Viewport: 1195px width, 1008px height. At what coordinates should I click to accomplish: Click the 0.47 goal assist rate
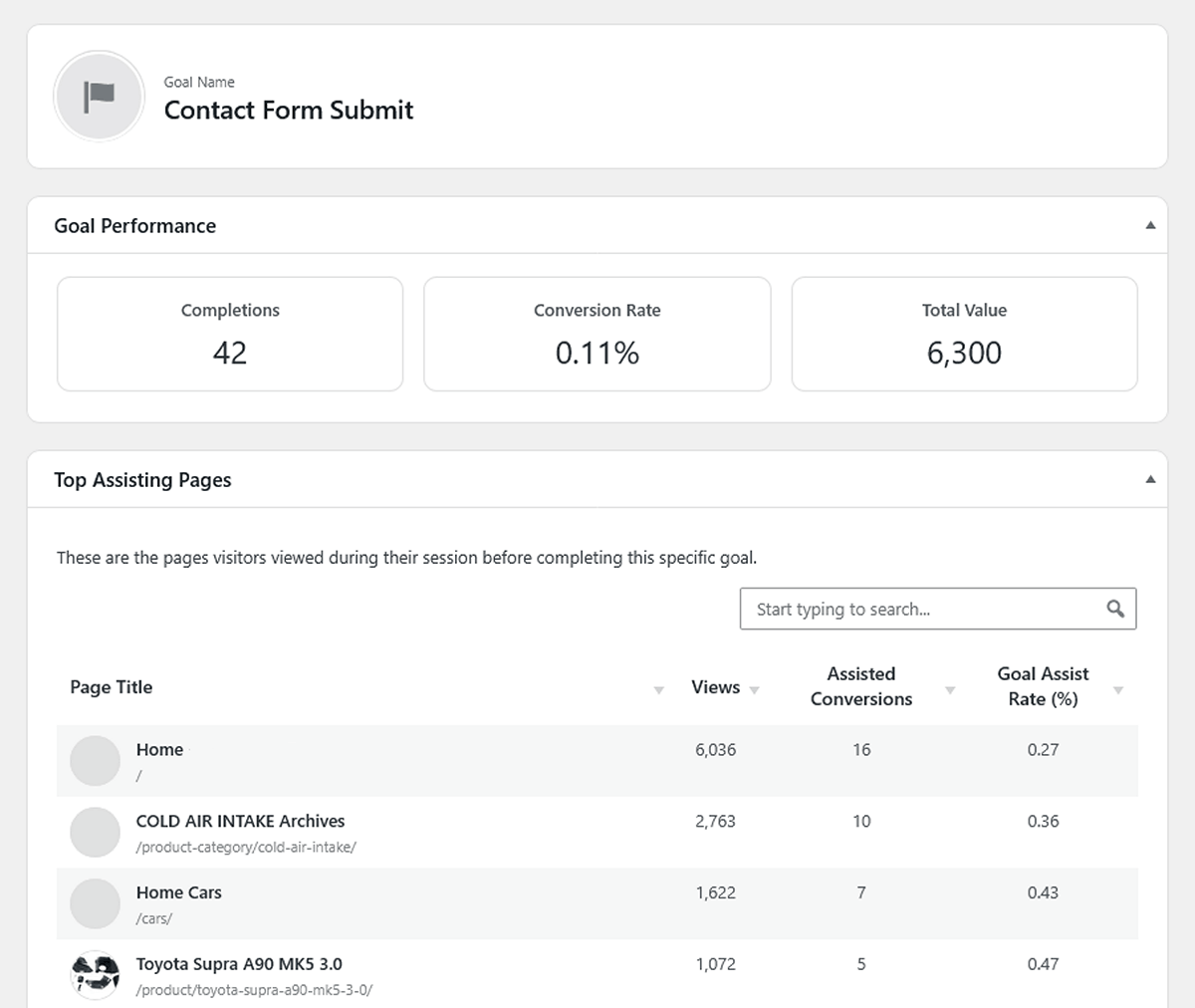1043,964
